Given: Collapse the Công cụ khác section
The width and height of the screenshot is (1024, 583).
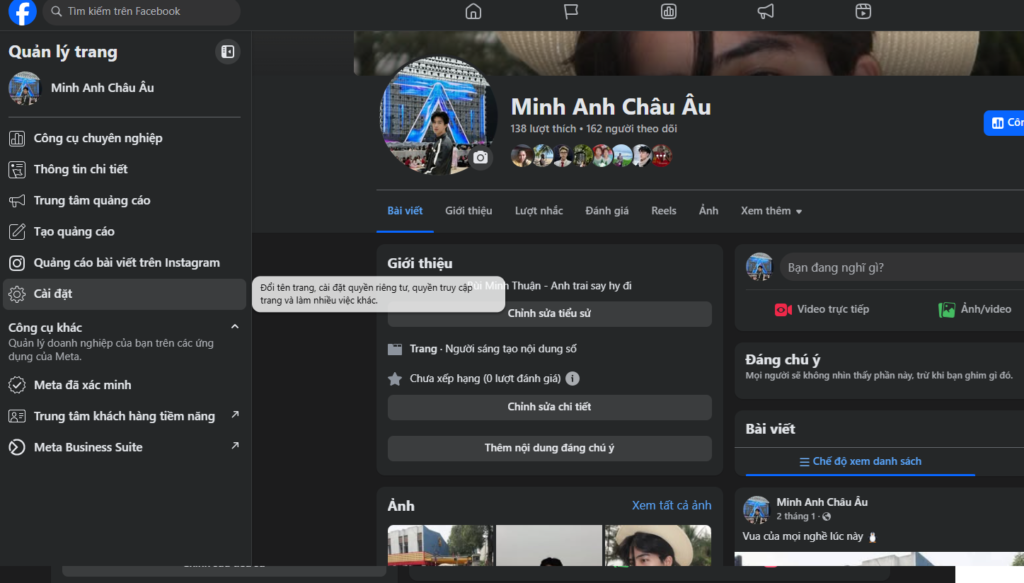Looking at the screenshot, I should tap(234, 326).
